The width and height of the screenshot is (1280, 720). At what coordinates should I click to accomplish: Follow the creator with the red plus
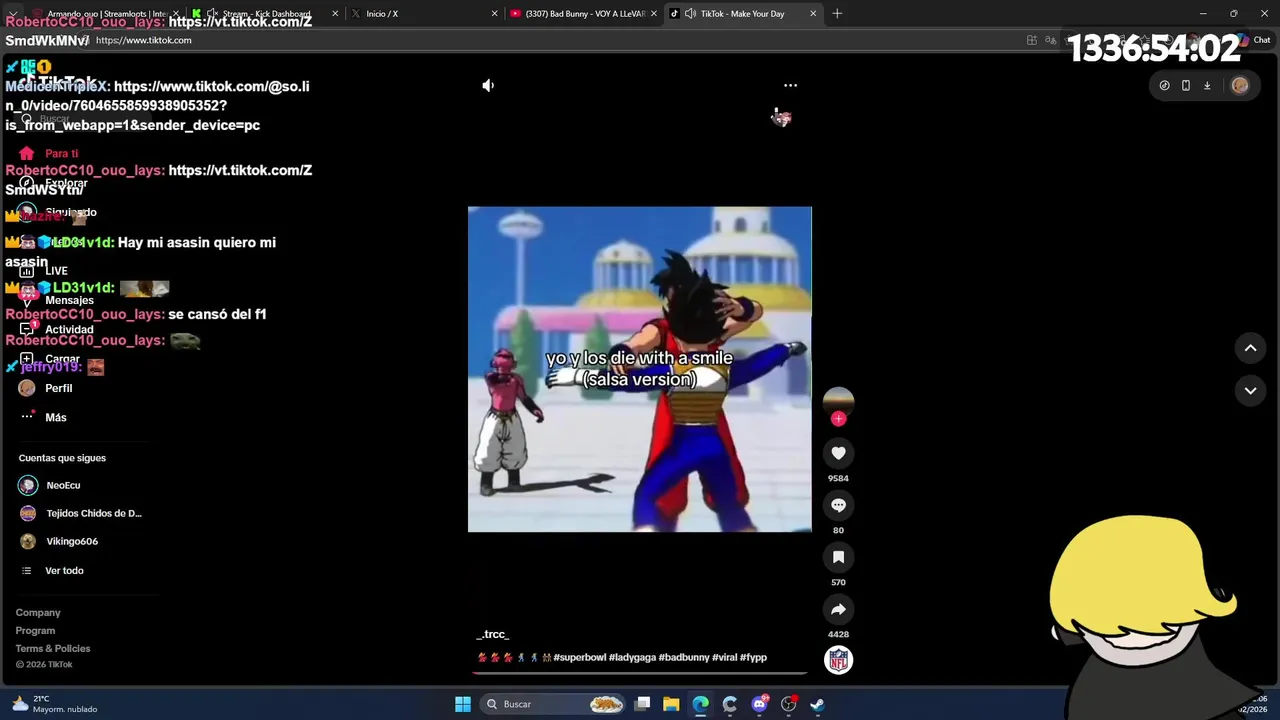coord(838,419)
